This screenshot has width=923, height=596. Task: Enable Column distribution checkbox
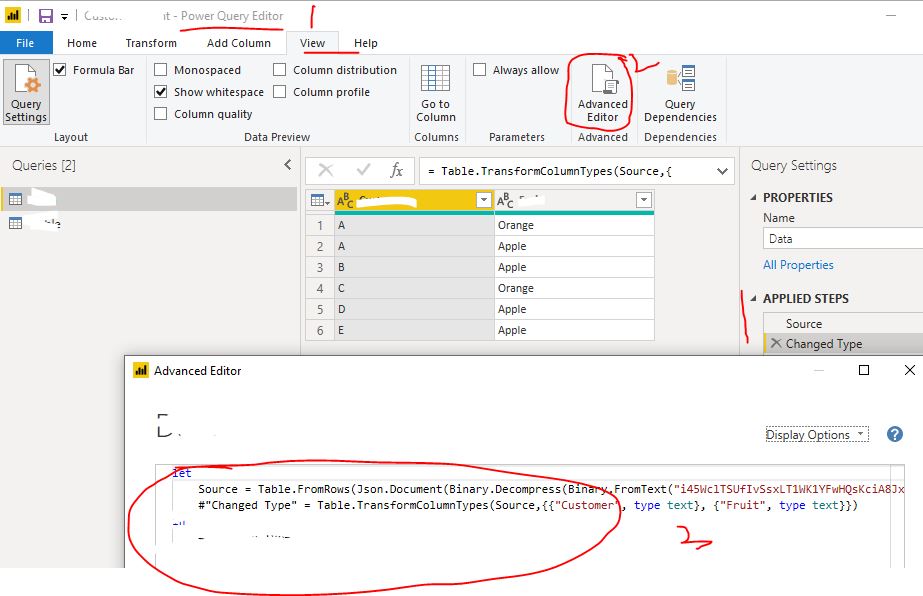tap(280, 69)
